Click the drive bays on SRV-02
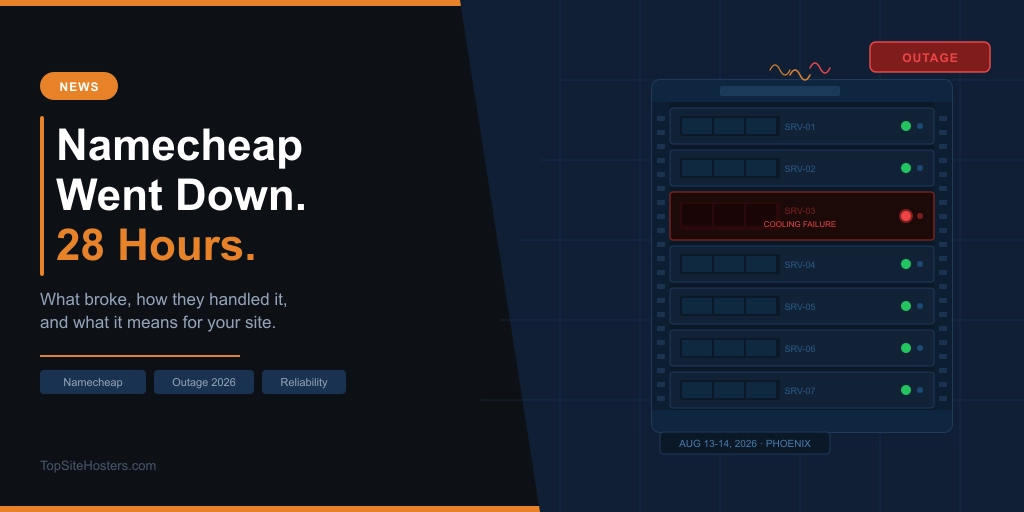The height and width of the screenshot is (512, 1024). point(729,168)
